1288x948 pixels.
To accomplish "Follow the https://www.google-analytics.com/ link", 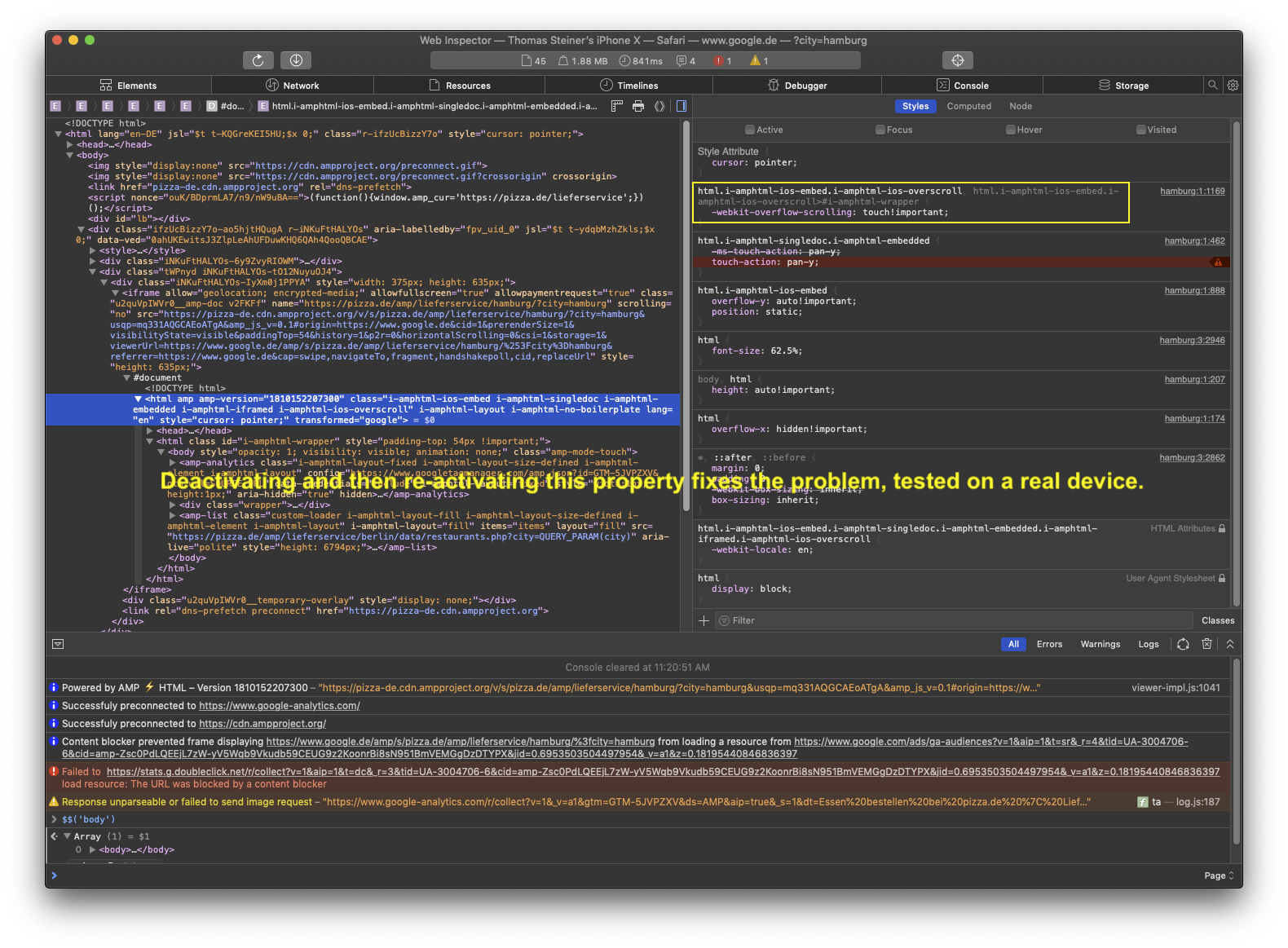I will pyautogui.click(x=279, y=706).
